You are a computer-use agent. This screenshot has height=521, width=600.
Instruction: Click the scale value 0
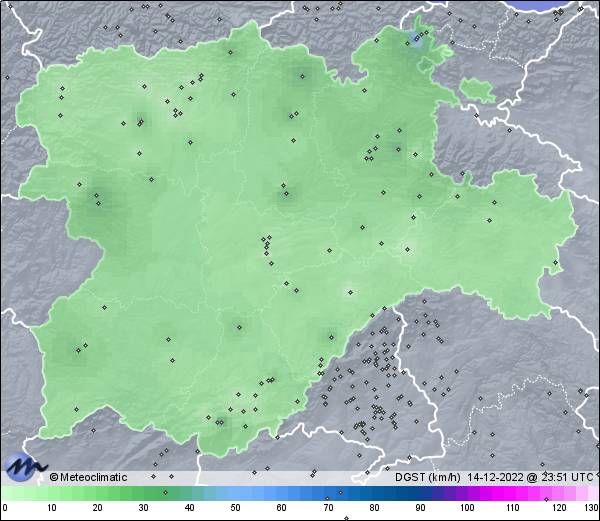coord(5,508)
